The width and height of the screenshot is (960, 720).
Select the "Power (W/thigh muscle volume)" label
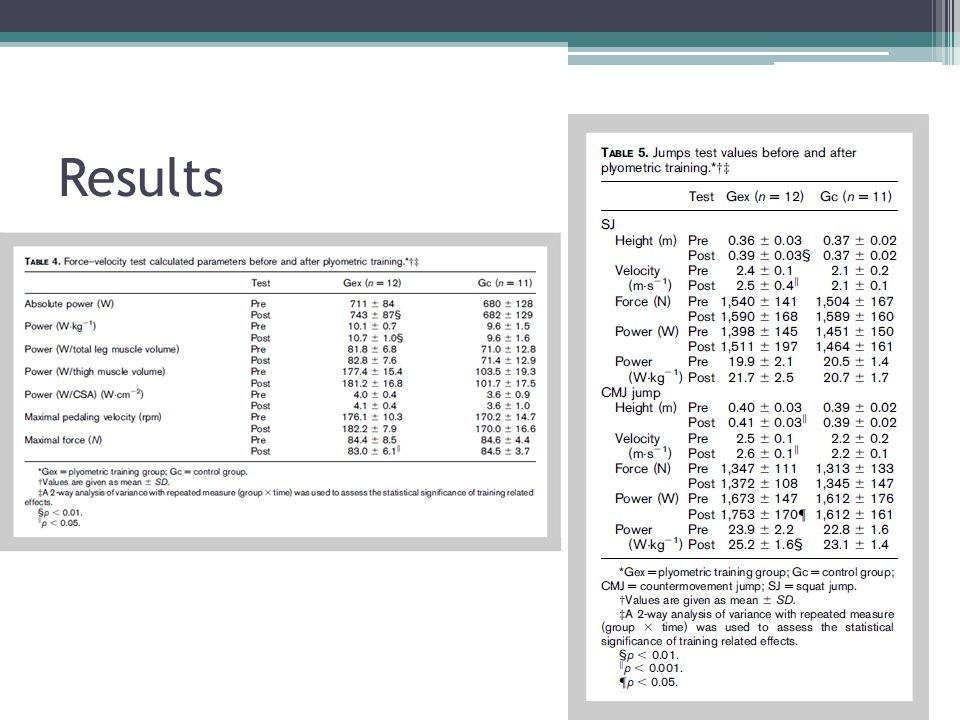click(x=95, y=372)
